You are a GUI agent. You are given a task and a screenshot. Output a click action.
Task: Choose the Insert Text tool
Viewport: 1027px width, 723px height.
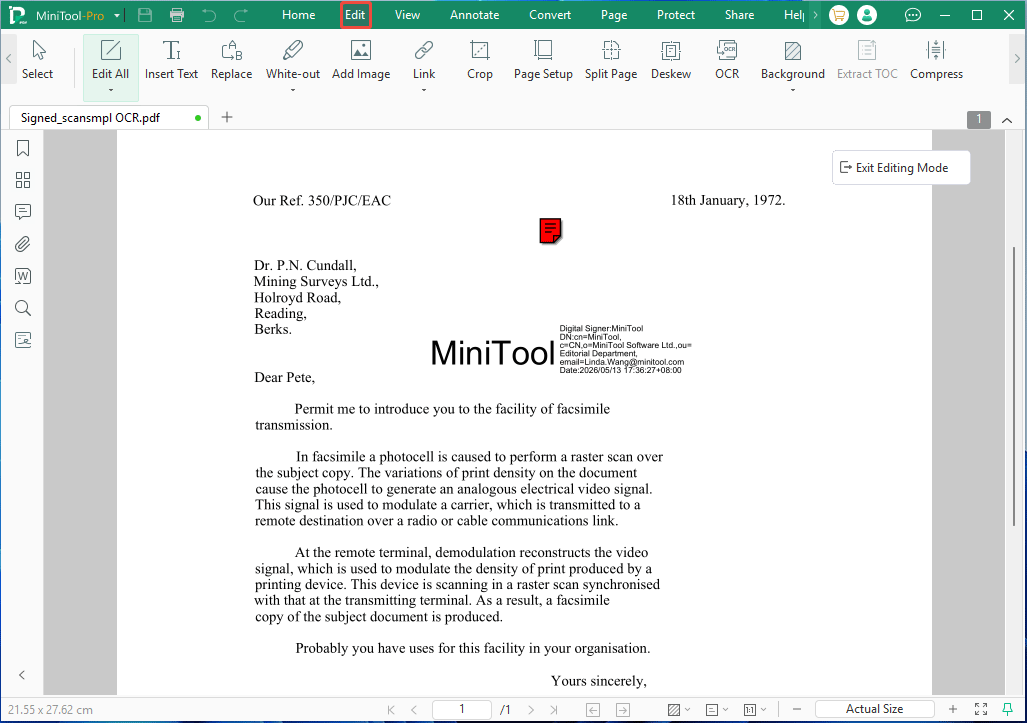(x=172, y=60)
